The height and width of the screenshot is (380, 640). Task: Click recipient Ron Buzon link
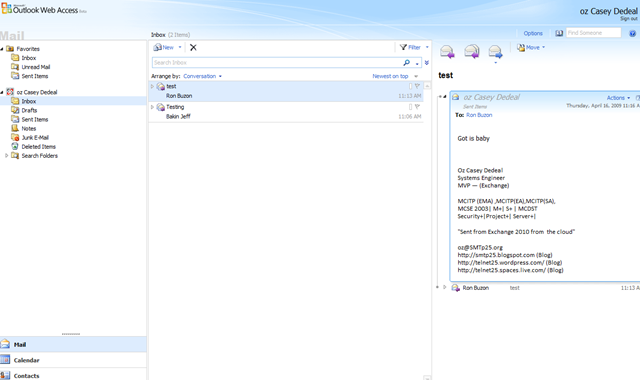[479, 115]
